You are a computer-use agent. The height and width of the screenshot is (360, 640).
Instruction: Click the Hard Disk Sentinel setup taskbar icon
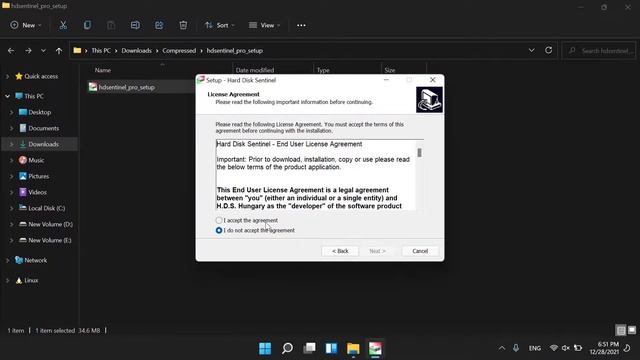[375, 348]
